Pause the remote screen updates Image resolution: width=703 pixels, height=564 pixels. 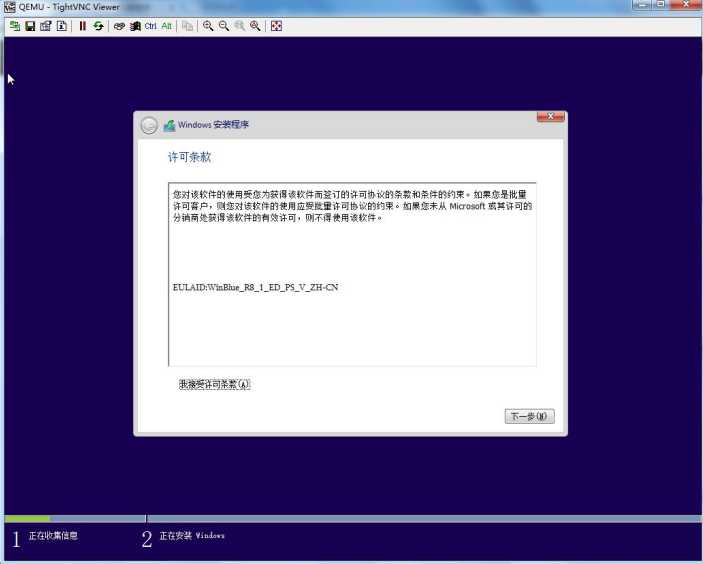click(82, 26)
